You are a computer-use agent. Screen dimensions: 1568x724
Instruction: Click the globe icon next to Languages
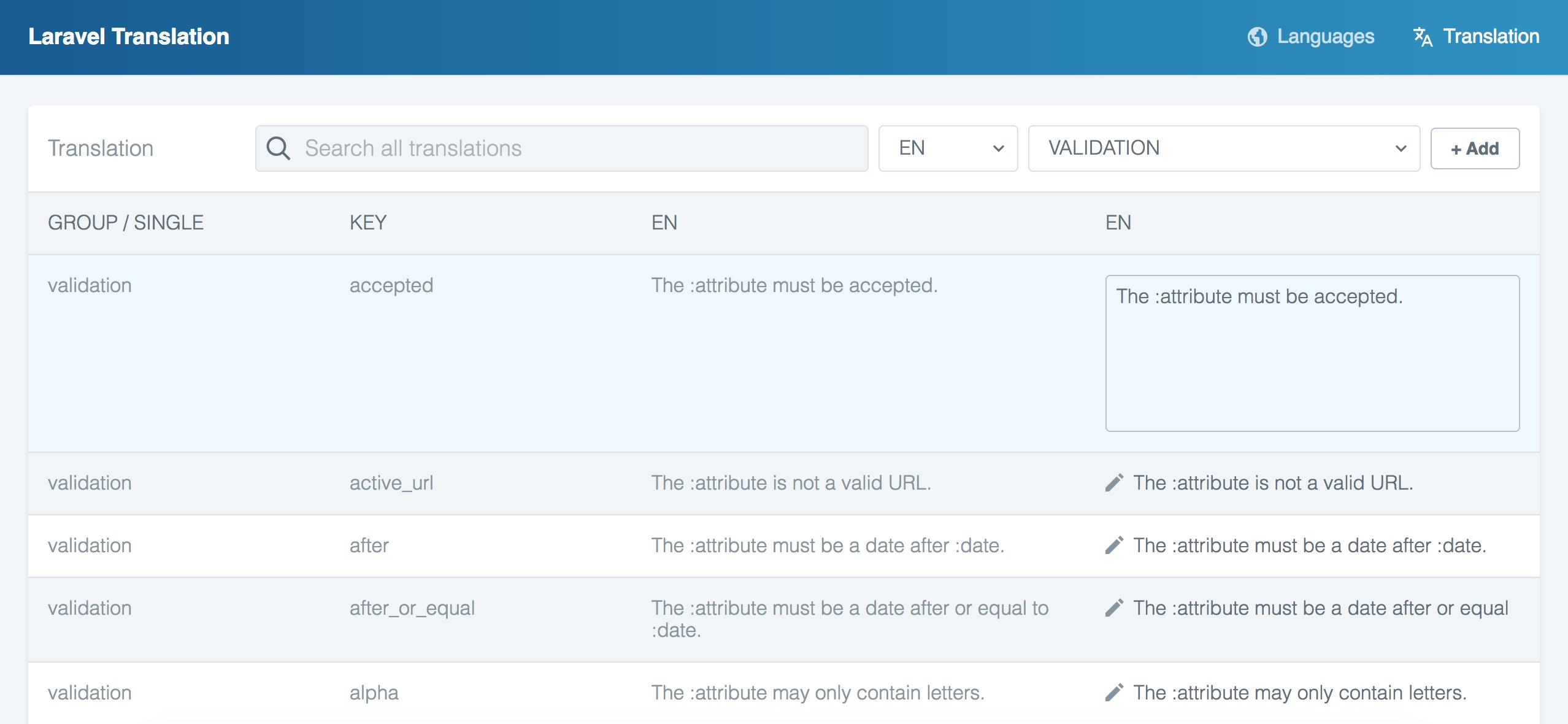click(1258, 36)
